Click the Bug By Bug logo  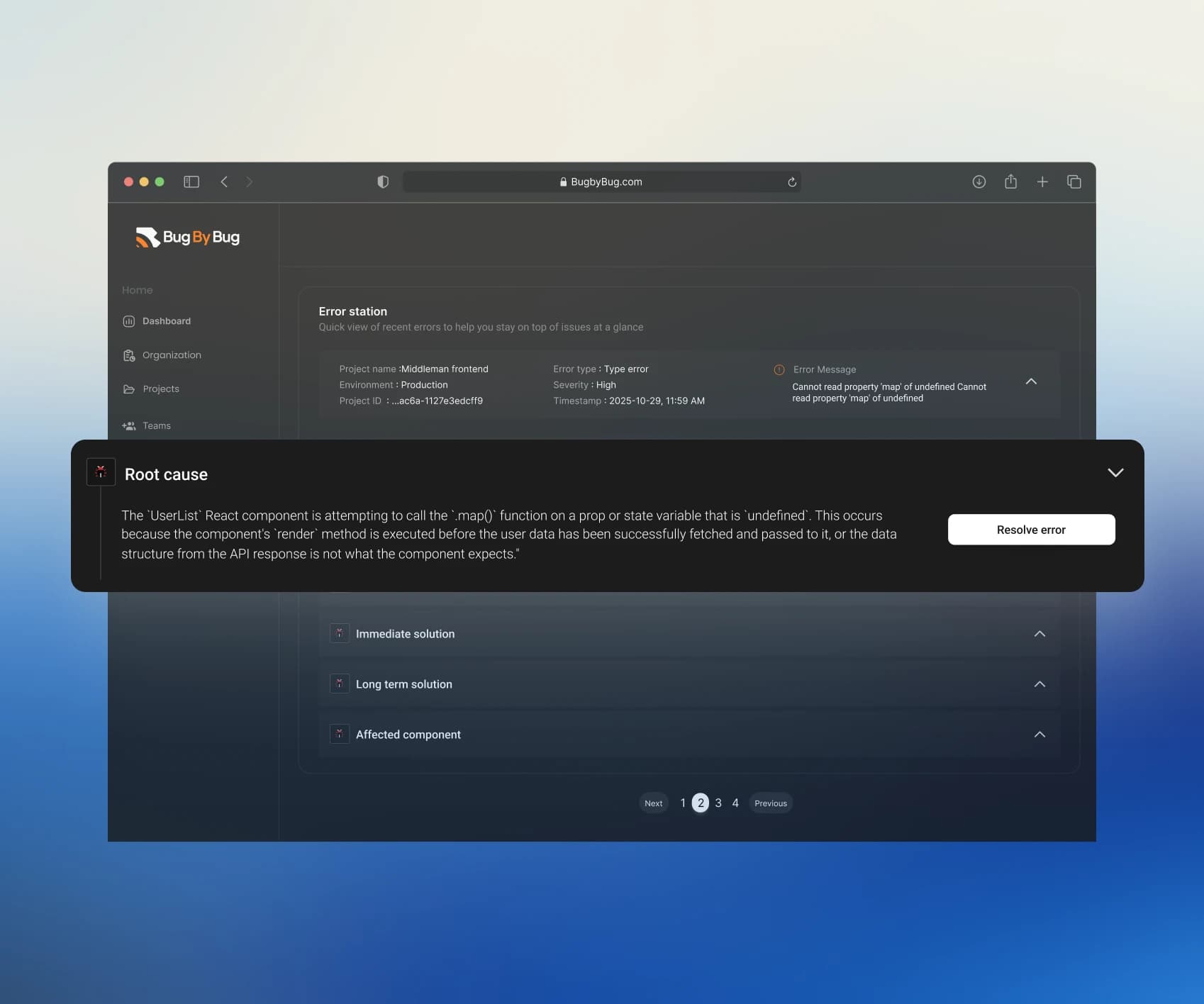pos(187,238)
